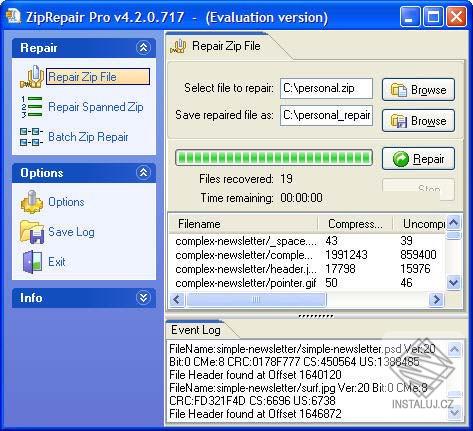Click the splitter grip above Event Log
This screenshot has height=431, width=473.
tap(316, 316)
